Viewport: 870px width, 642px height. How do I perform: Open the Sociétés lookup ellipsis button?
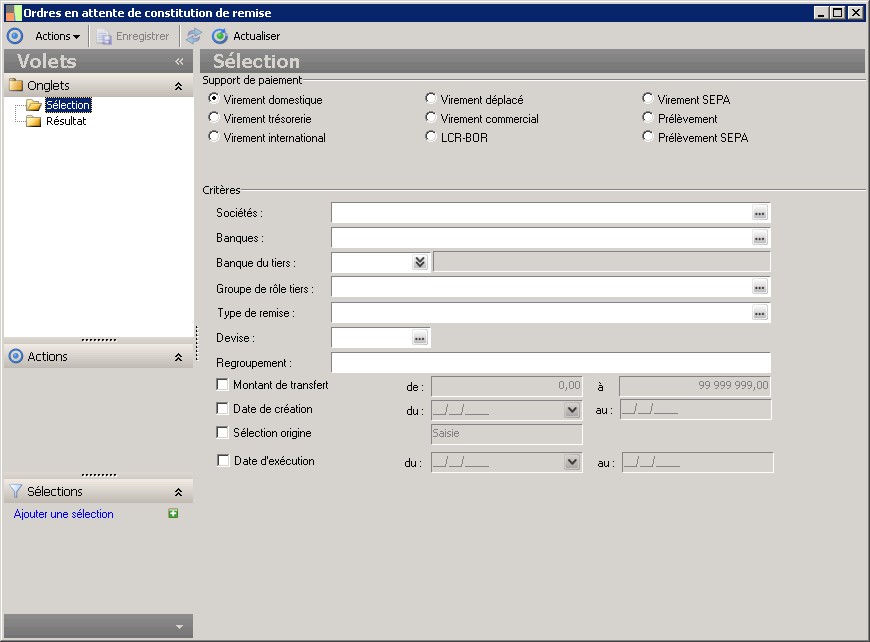[760, 213]
